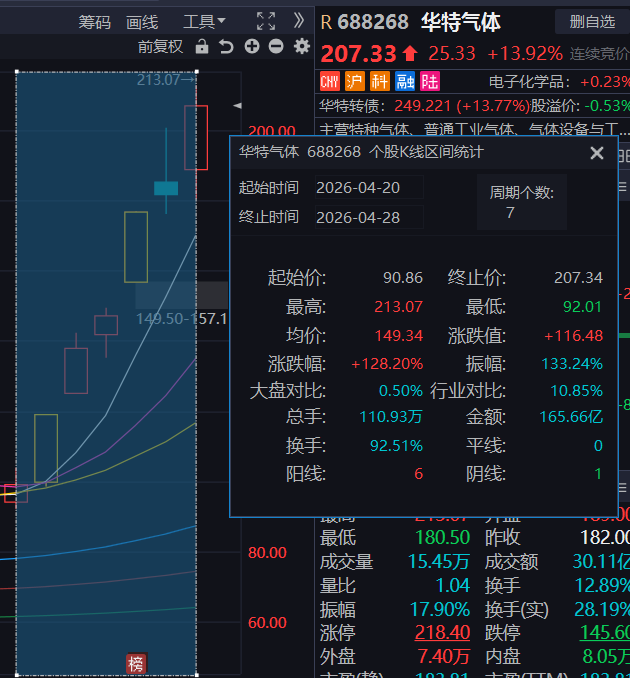Click the 量比 value 1.04

coord(452,585)
